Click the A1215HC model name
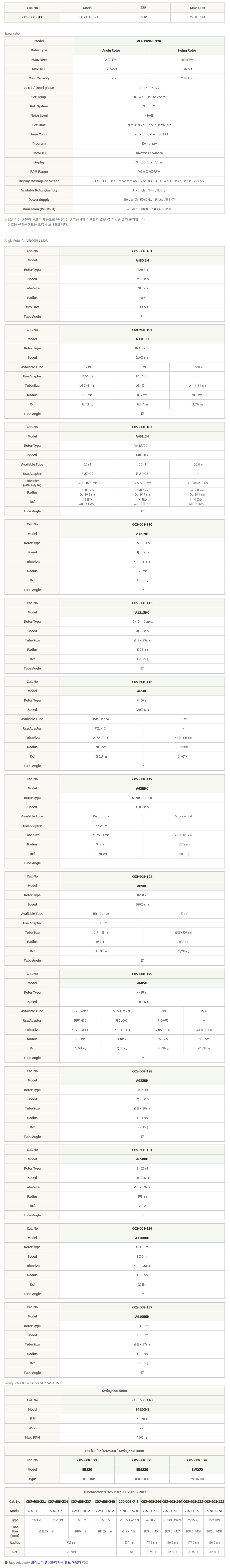 coord(142,612)
